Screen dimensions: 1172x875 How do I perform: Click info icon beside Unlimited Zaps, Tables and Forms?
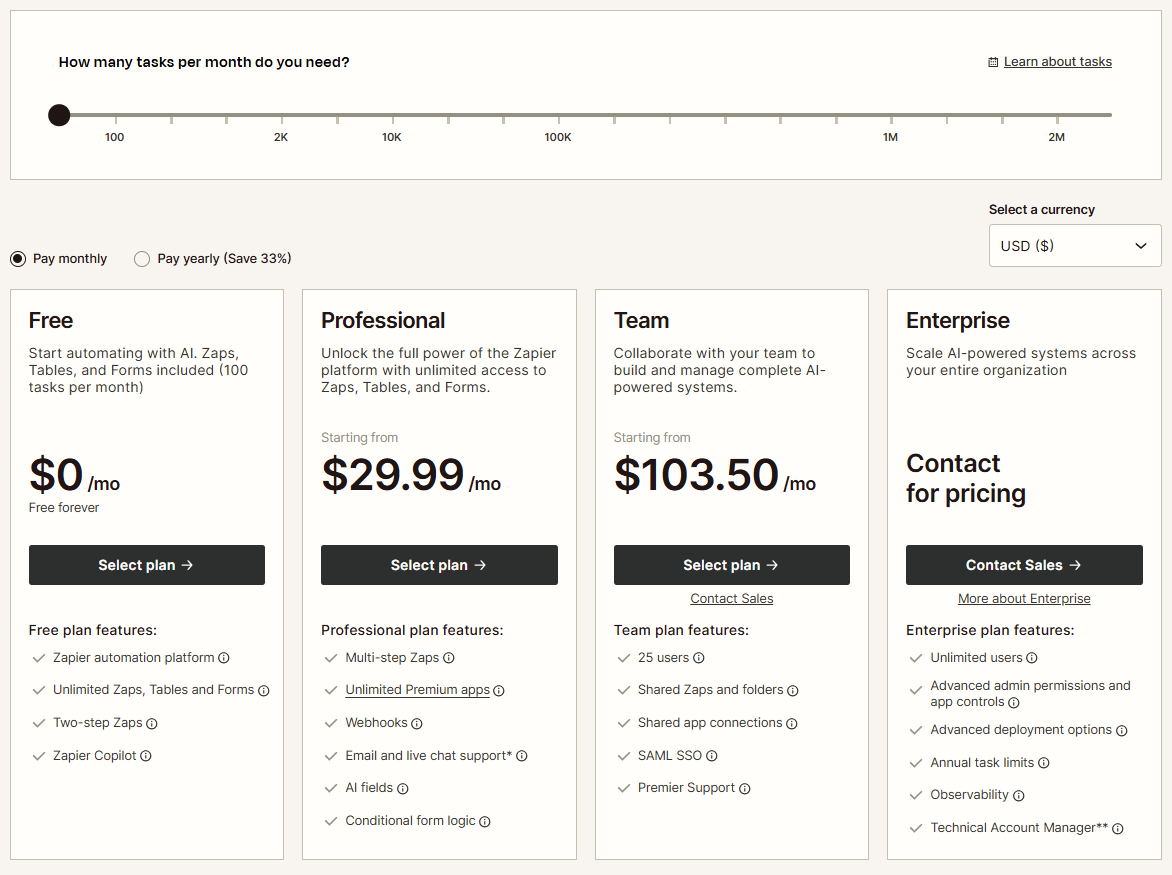pos(264,691)
